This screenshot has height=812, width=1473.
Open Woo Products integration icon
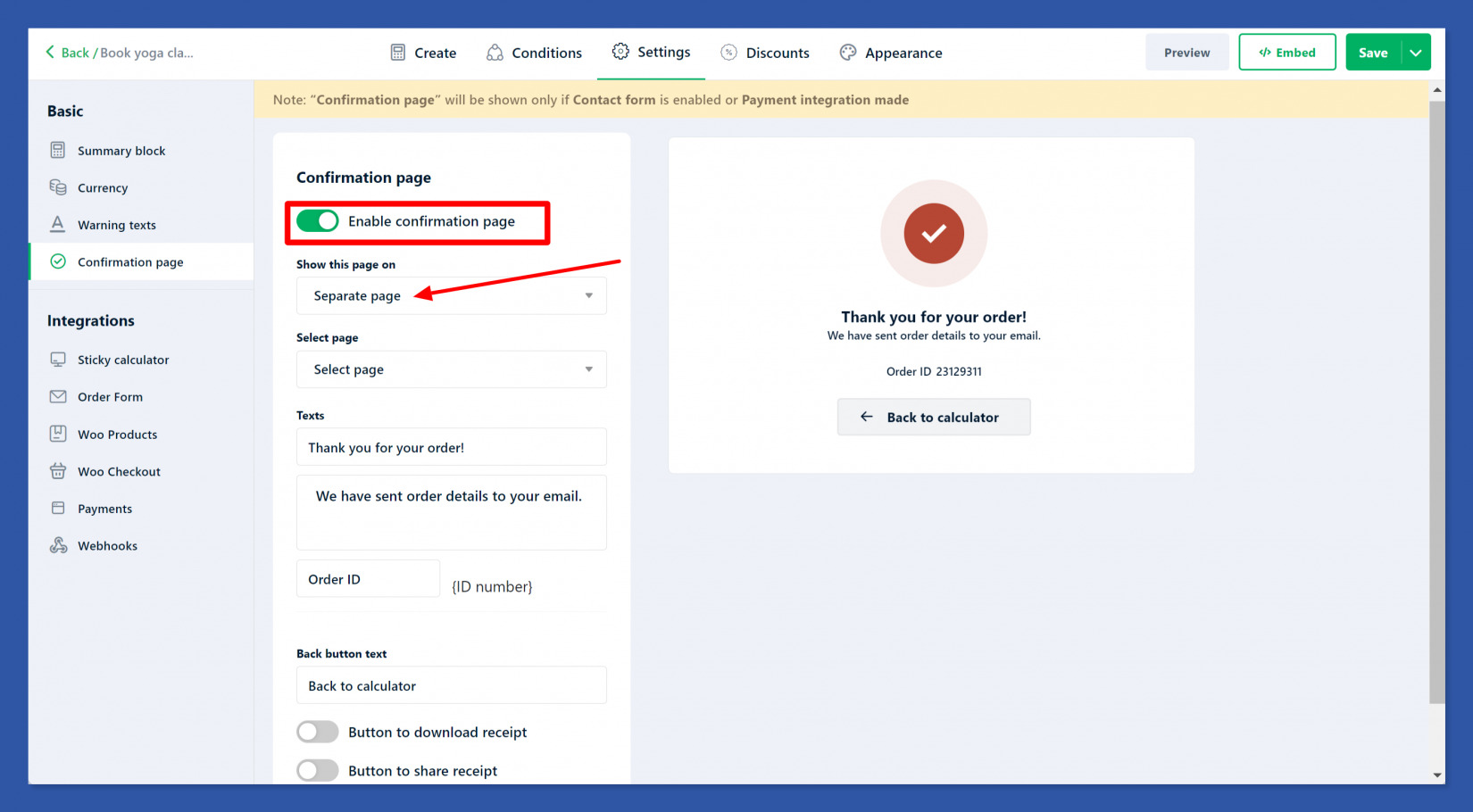coord(58,434)
